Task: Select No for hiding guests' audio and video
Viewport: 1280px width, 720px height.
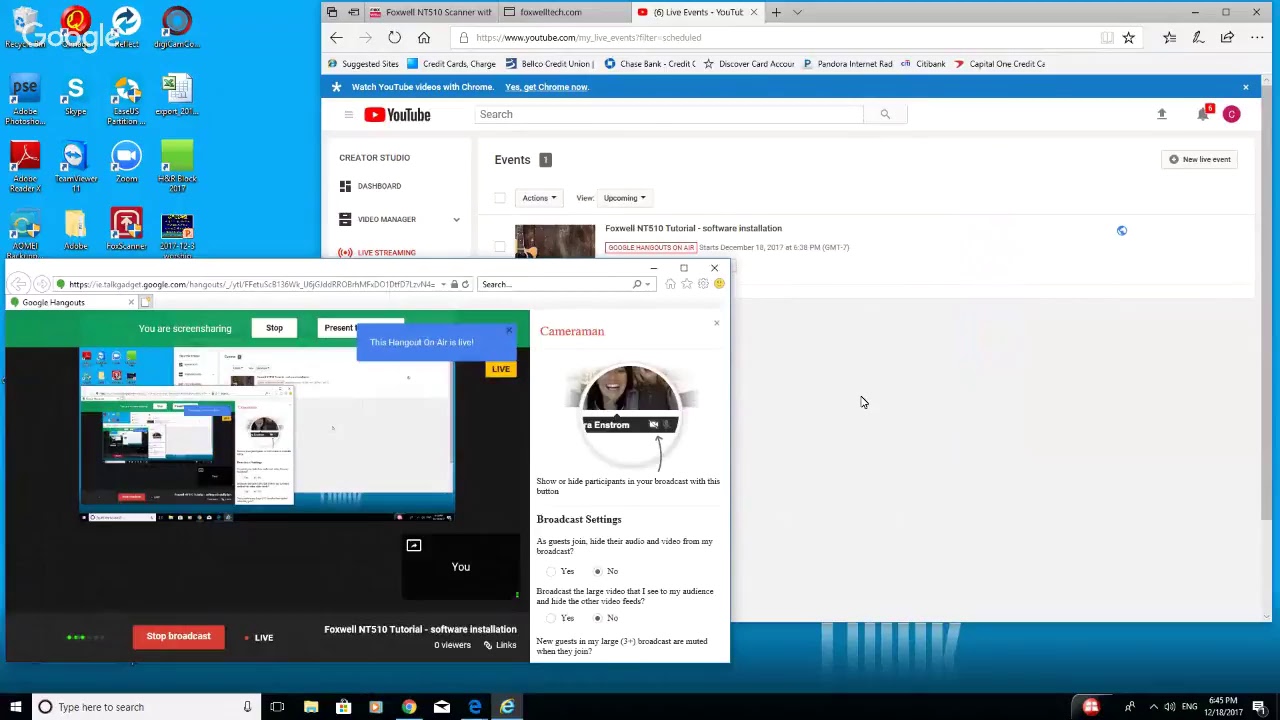Action: point(597,571)
